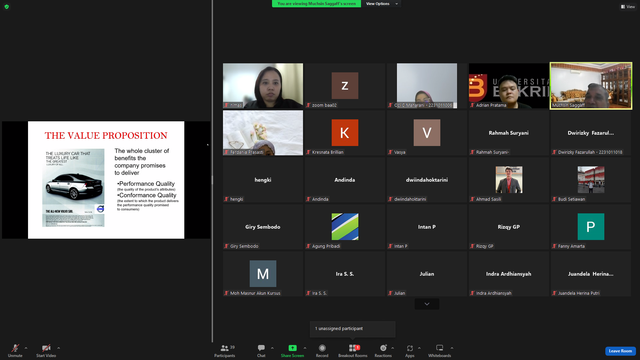Expand reactions options arrow

pyautogui.click(x=393, y=348)
